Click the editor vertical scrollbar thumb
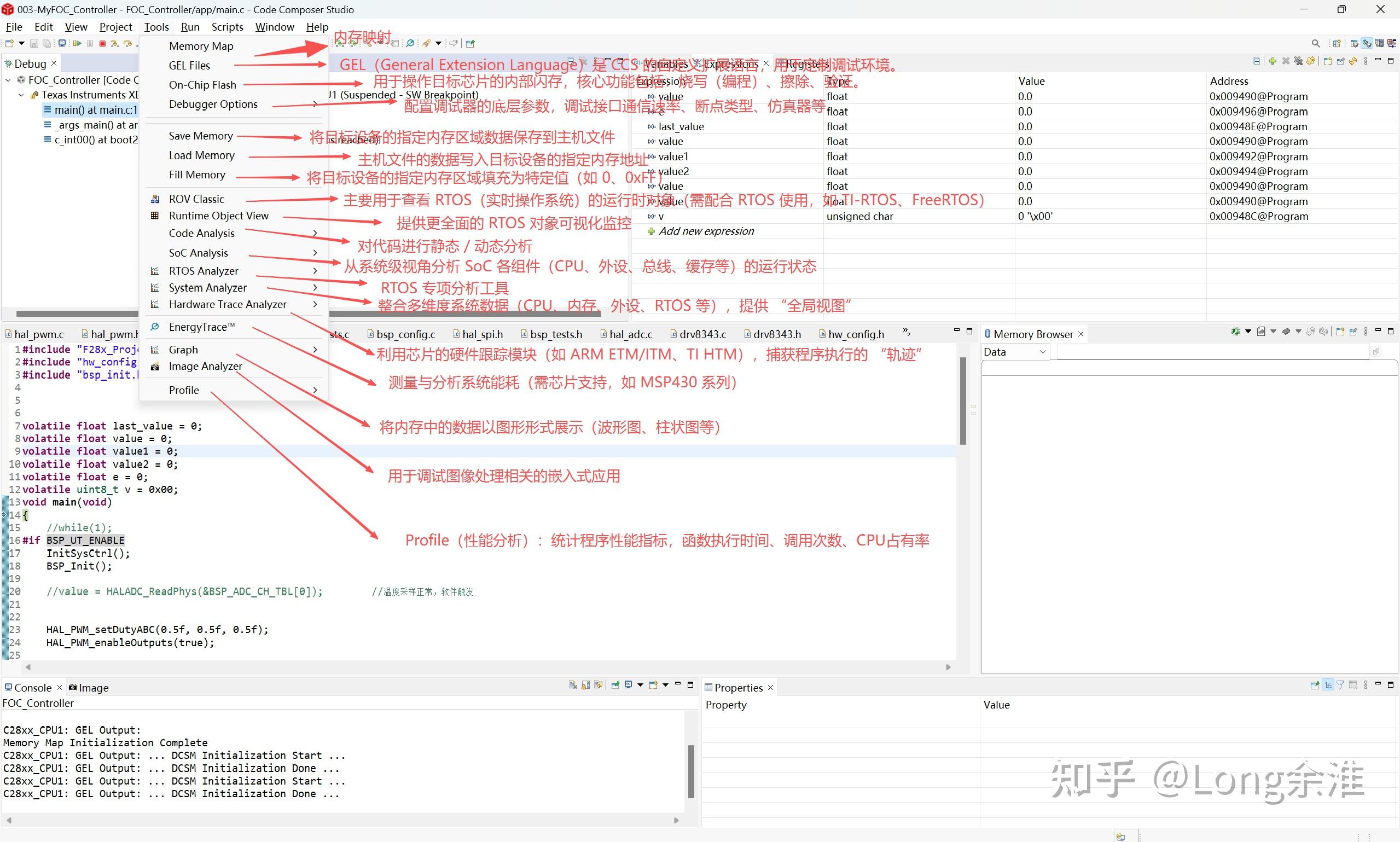The width and height of the screenshot is (1400, 842). [x=963, y=401]
